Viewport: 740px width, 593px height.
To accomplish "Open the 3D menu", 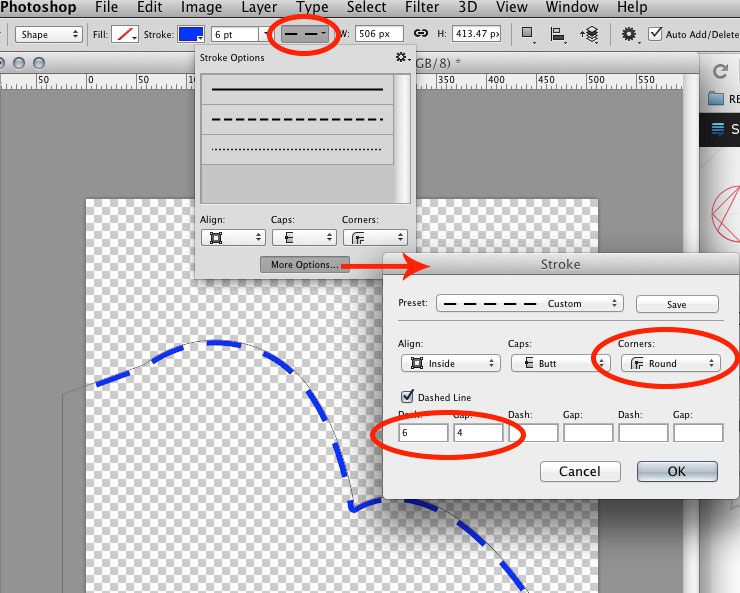I will [x=467, y=7].
